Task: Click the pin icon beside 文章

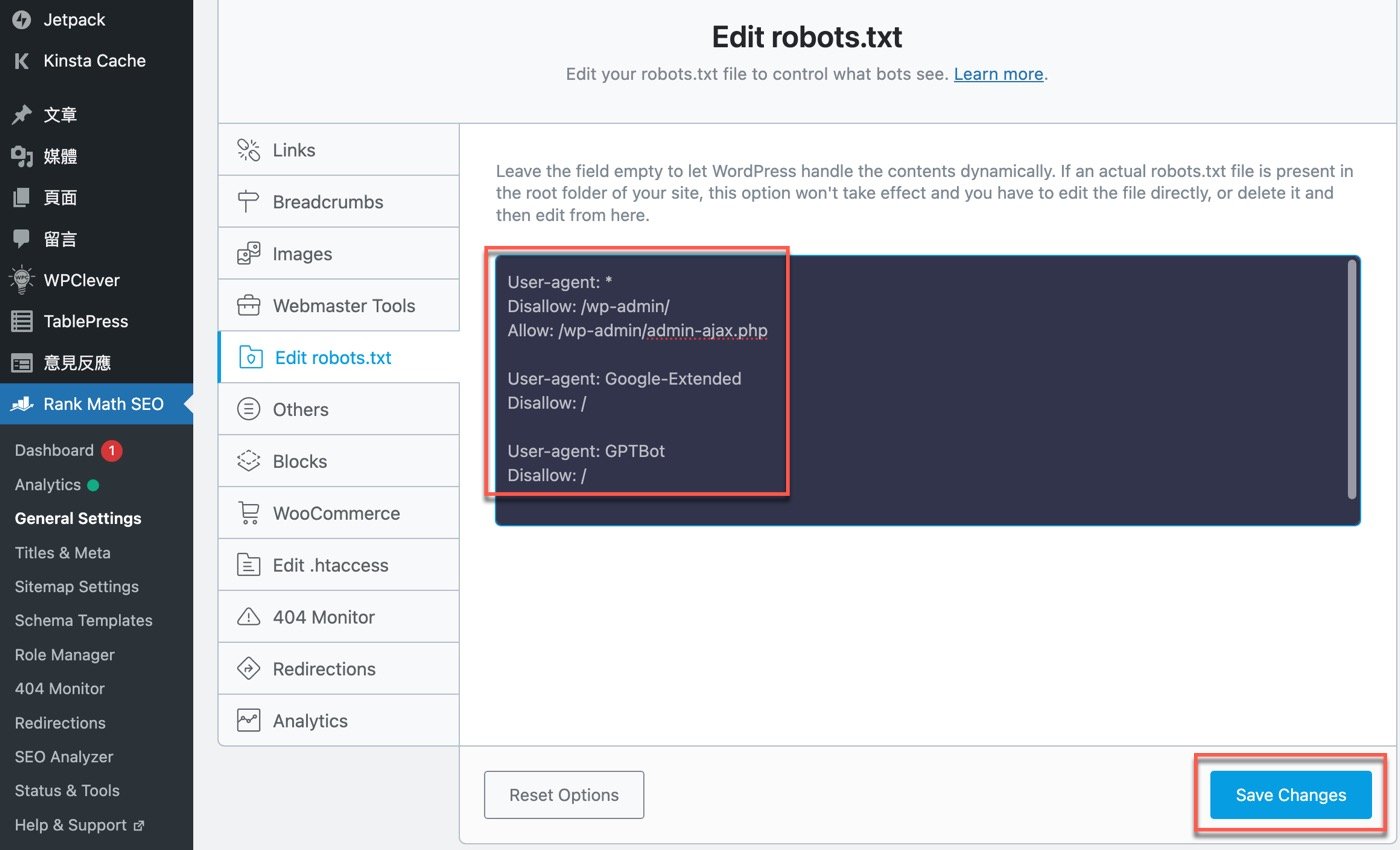Action: (21, 115)
